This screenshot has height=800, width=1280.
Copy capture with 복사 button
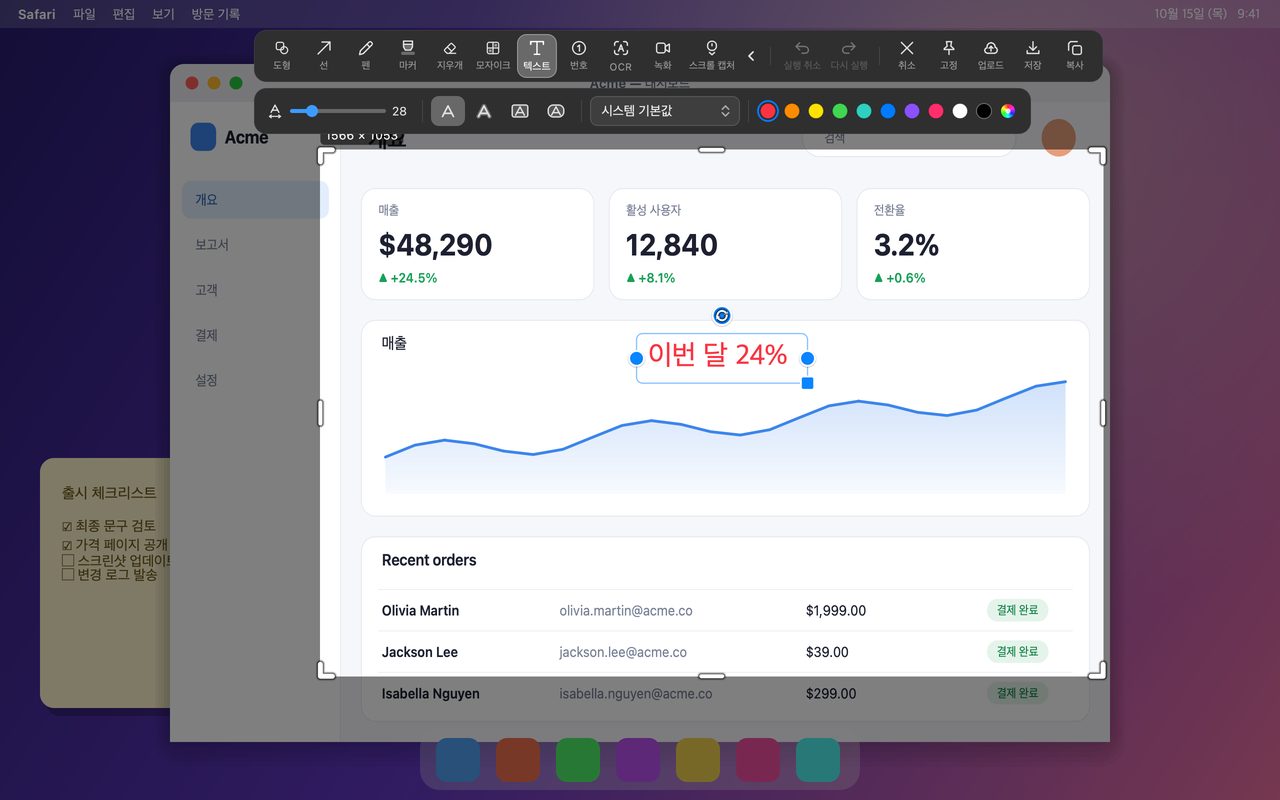click(x=1075, y=55)
